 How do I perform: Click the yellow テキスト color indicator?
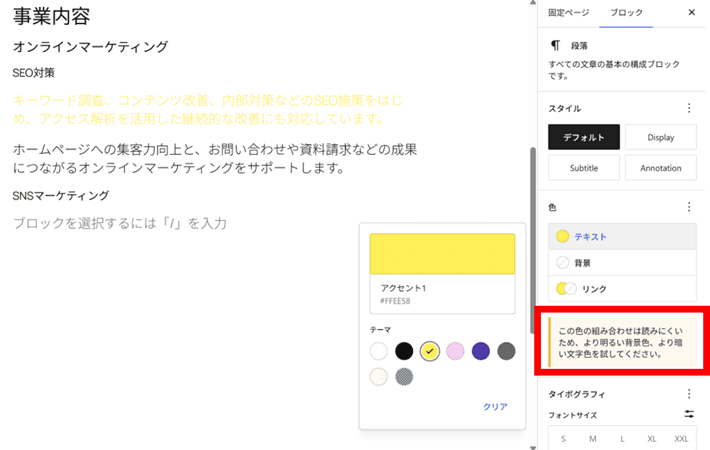(562, 236)
